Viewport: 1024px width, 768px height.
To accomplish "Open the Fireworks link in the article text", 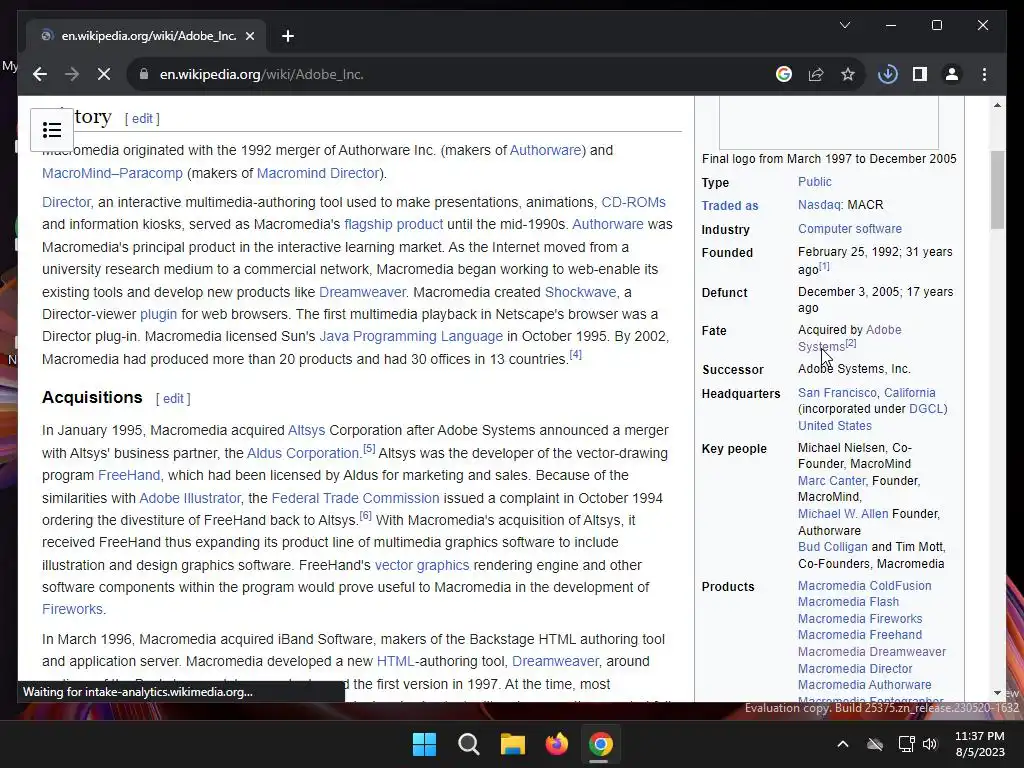I will tap(72, 609).
